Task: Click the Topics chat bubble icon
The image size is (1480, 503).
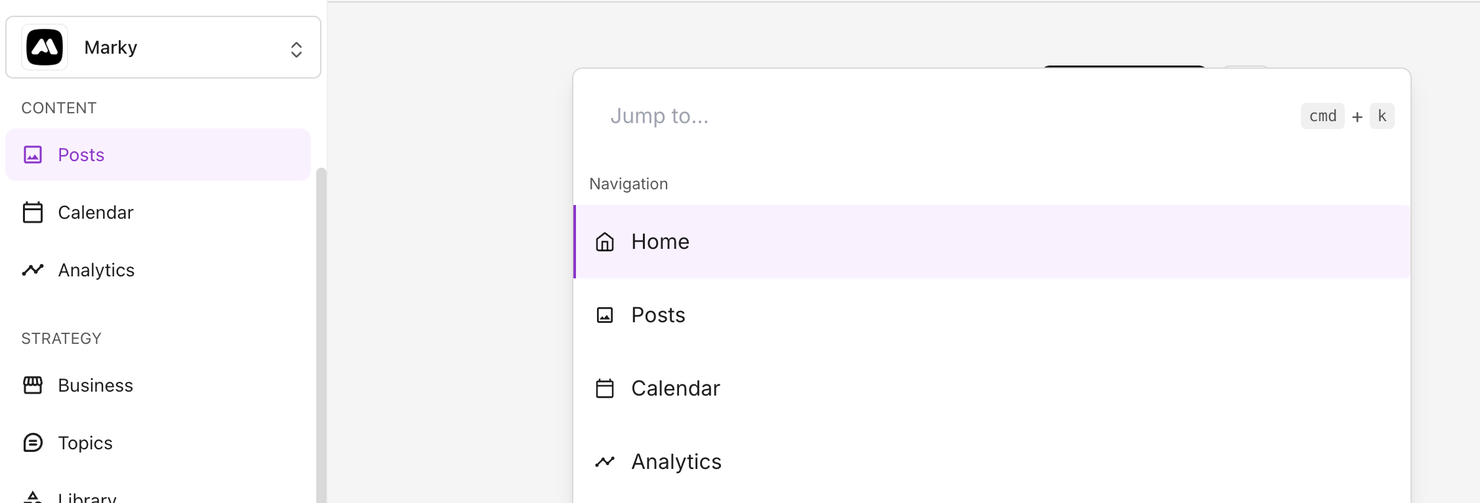Action: click(33, 443)
